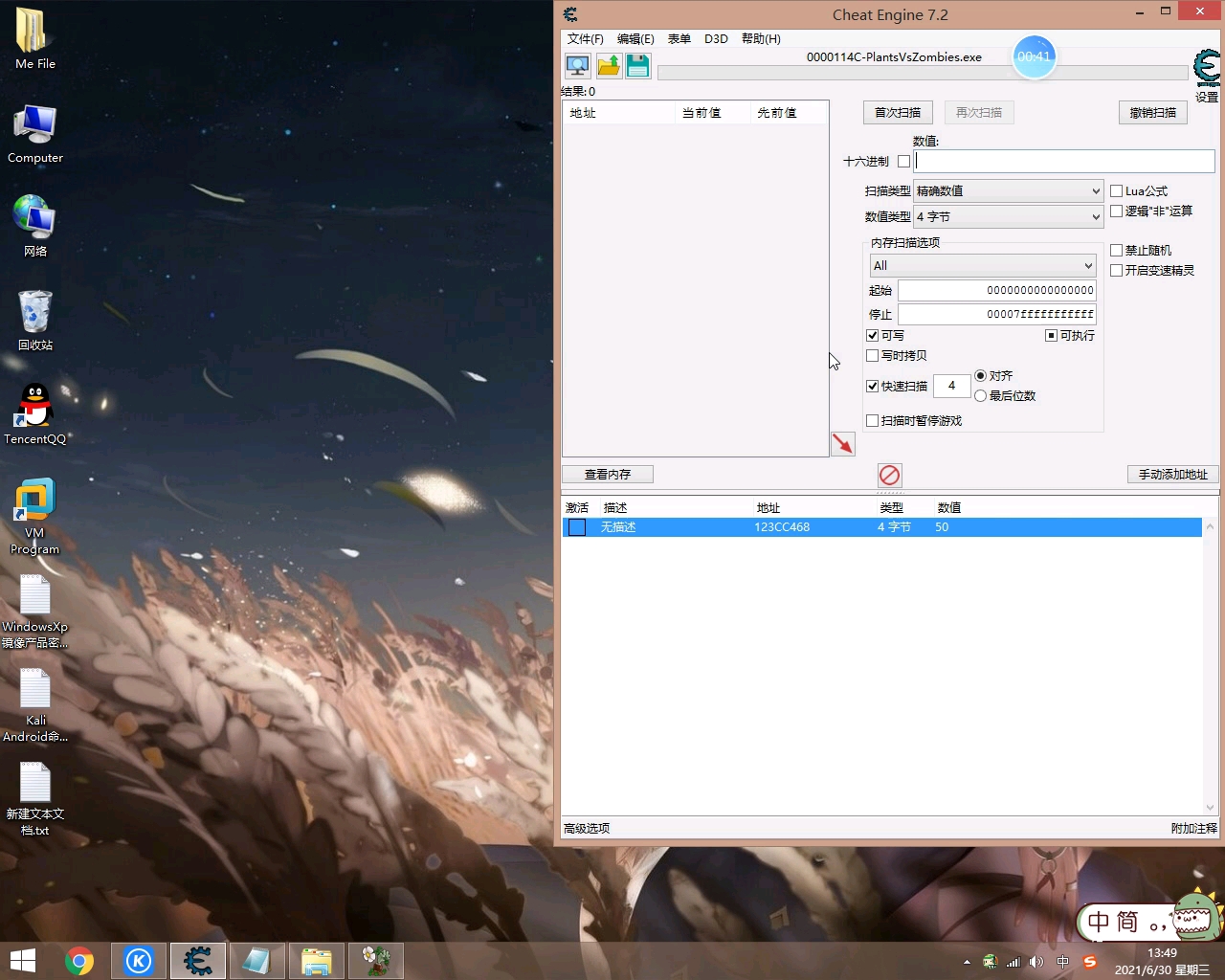Open File Explorer from the taskbar
Image resolution: width=1225 pixels, height=980 pixels.
(x=317, y=961)
